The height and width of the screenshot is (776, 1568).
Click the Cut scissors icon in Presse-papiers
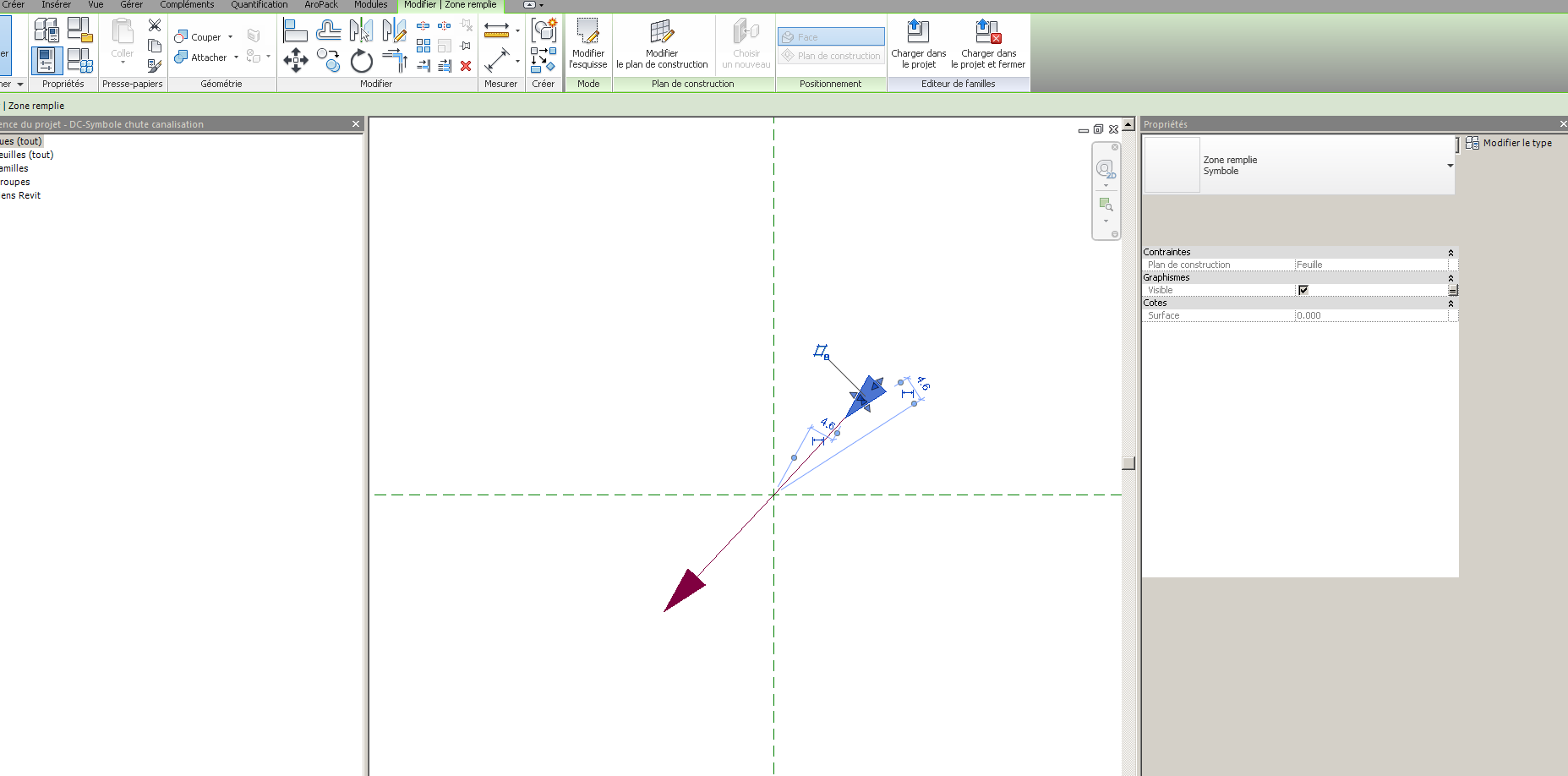point(155,25)
